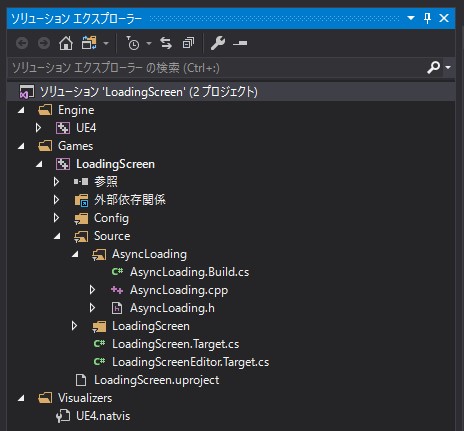This screenshot has height=431, width=464.
Task: Click the 参照 references icon
Action: tap(81, 182)
